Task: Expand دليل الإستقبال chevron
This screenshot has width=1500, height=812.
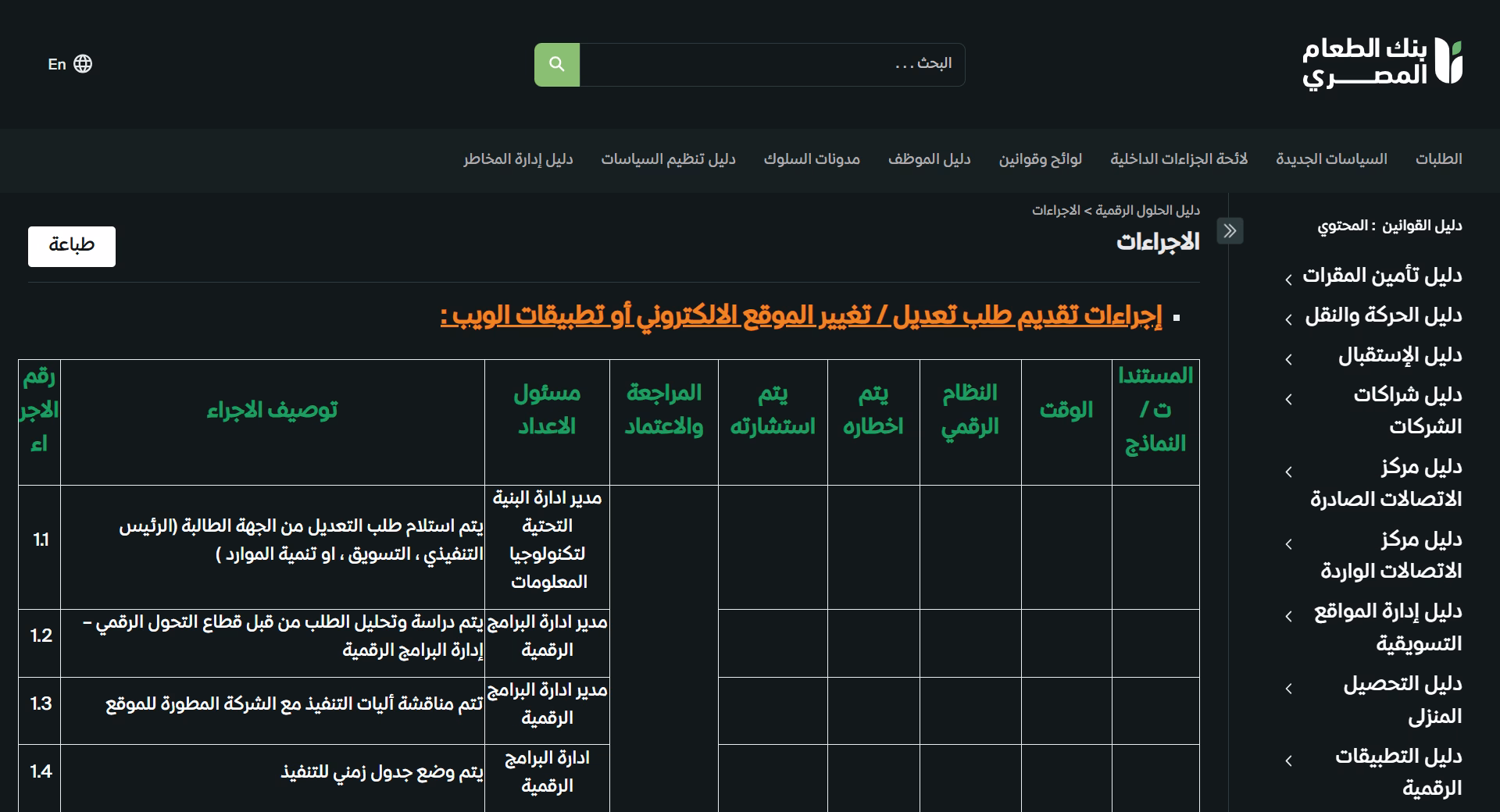Action: (1288, 359)
